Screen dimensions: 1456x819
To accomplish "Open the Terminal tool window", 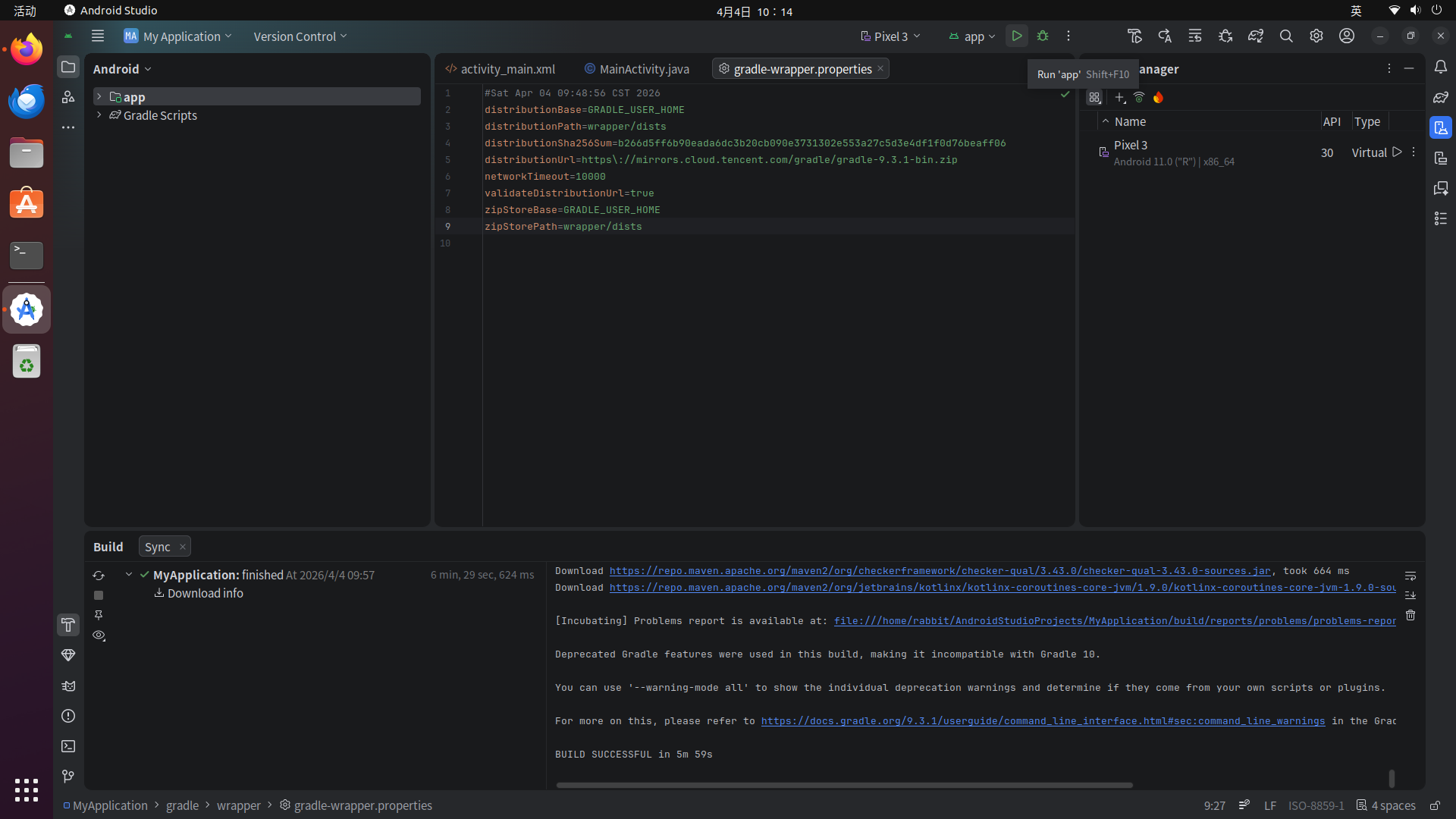I will [x=68, y=746].
